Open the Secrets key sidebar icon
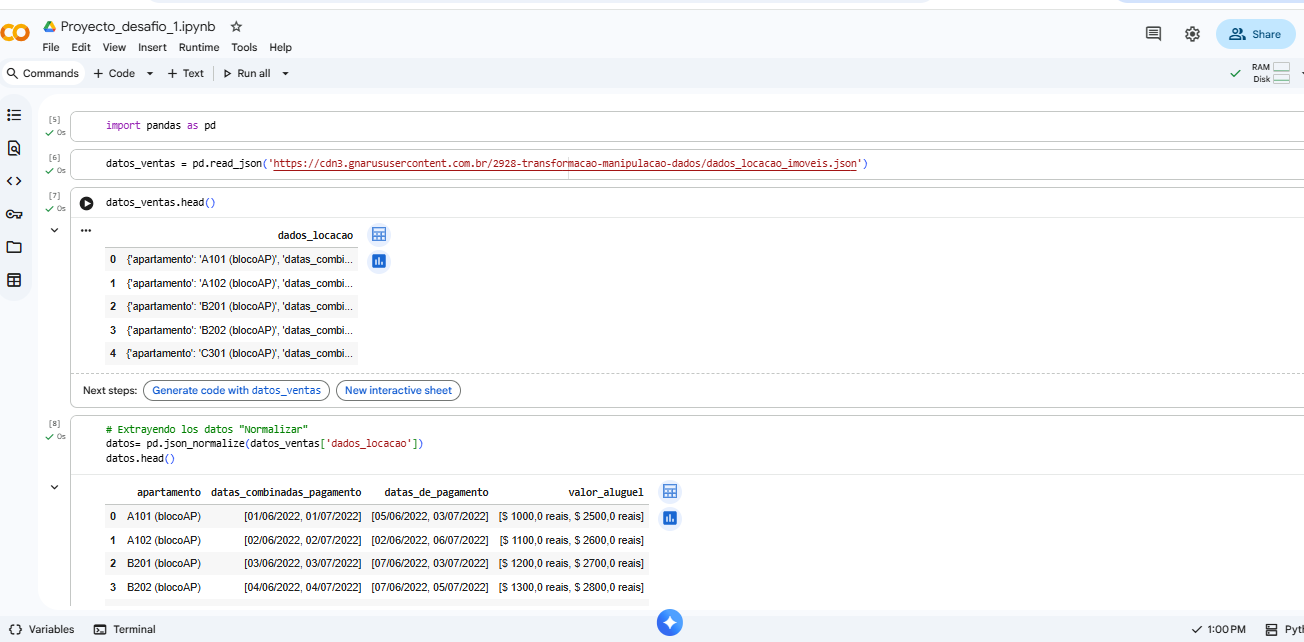The width and height of the screenshot is (1304, 642). coord(14,214)
